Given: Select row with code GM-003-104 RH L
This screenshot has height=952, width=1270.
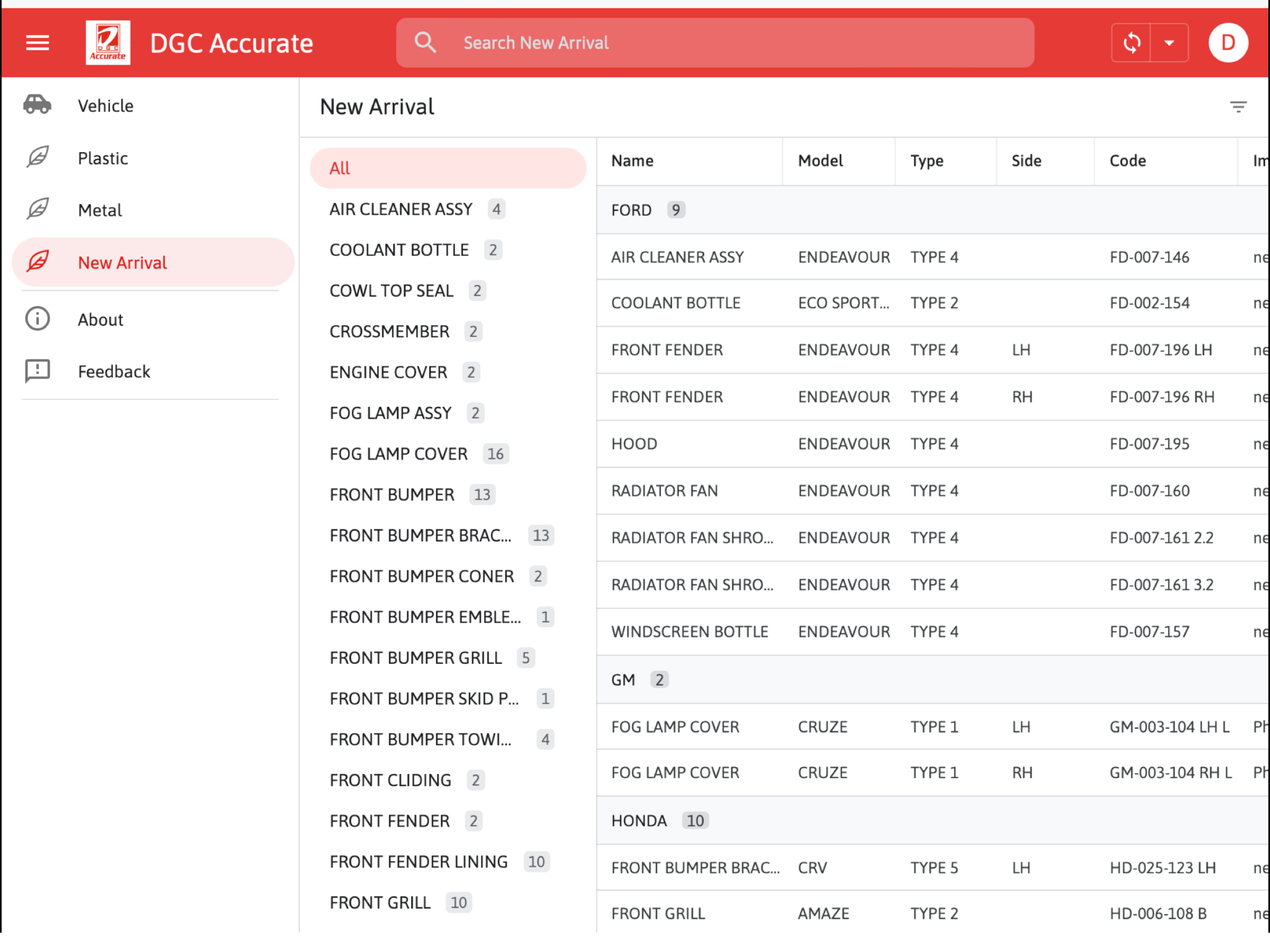Looking at the screenshot, I should [933, 773].
